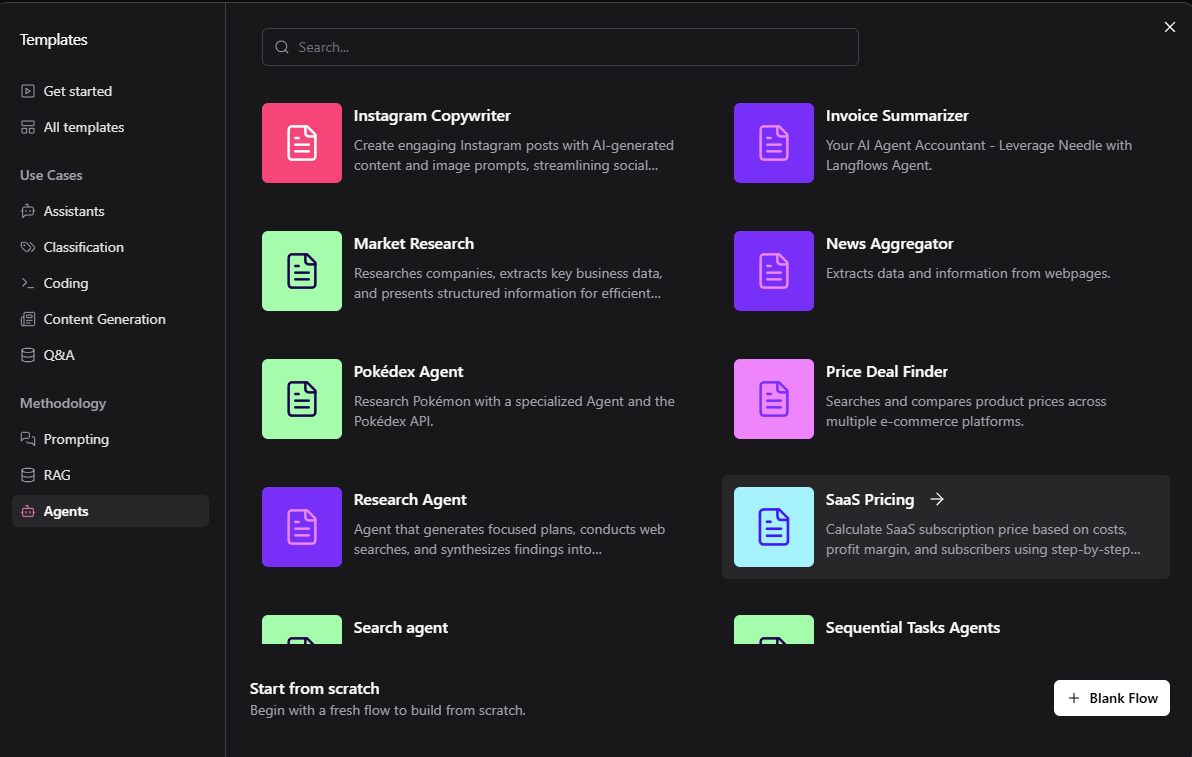Click the purple Research Agent icon
The height and width of the screenshot is (757, 1192).
[x=301, y=527]
